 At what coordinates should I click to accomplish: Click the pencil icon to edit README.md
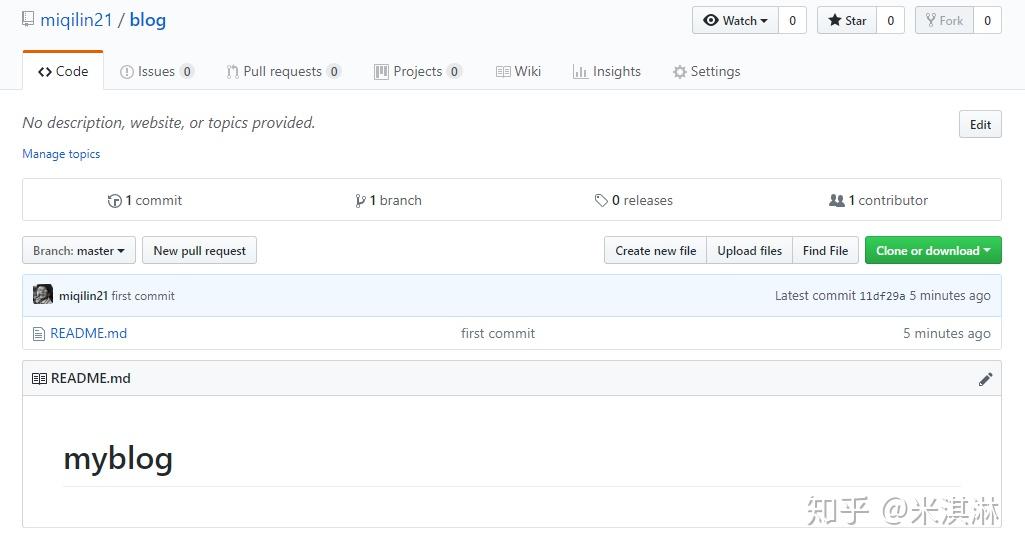click(985, 379)
